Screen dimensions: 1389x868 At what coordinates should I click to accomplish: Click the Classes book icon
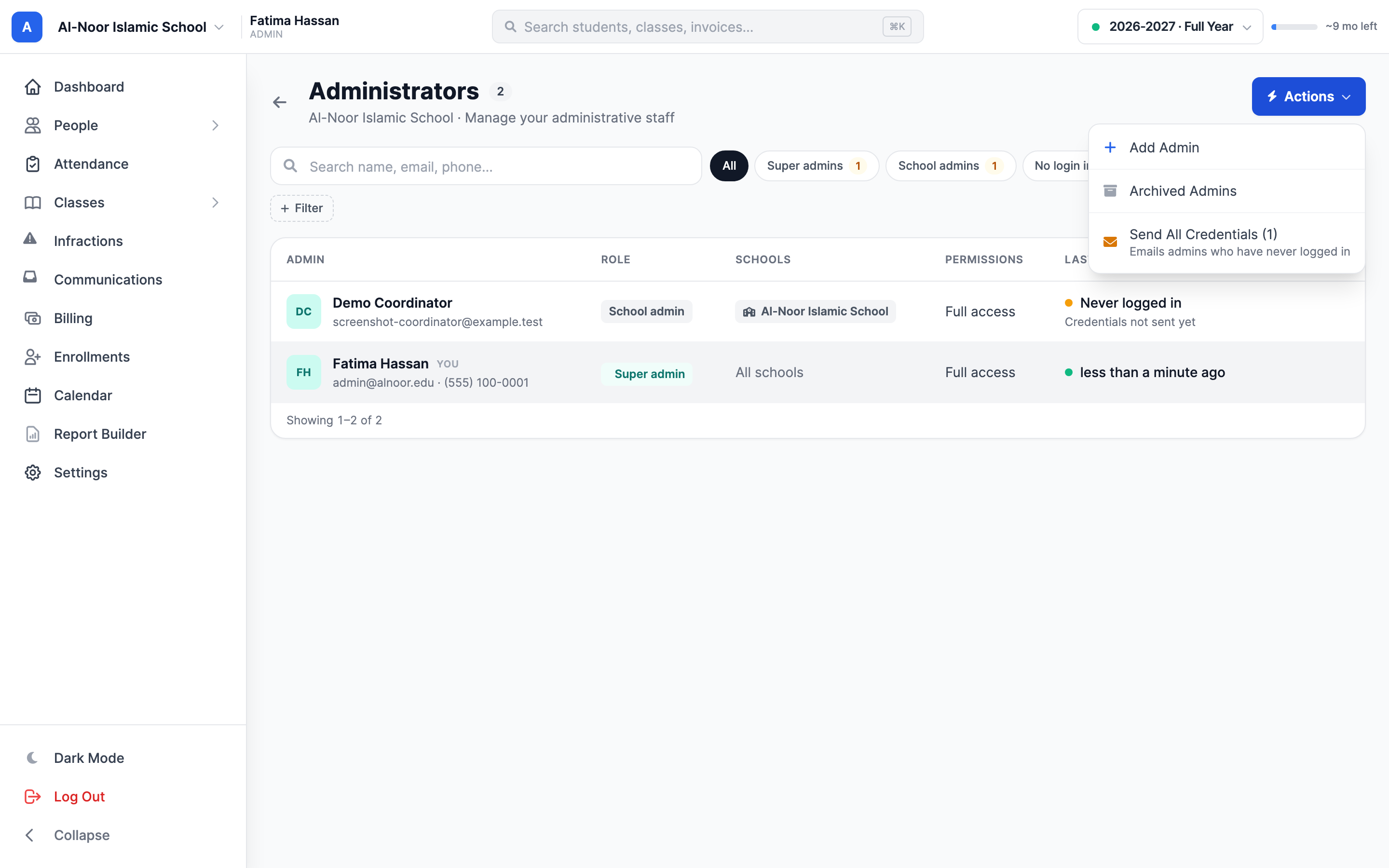(33, 203)
